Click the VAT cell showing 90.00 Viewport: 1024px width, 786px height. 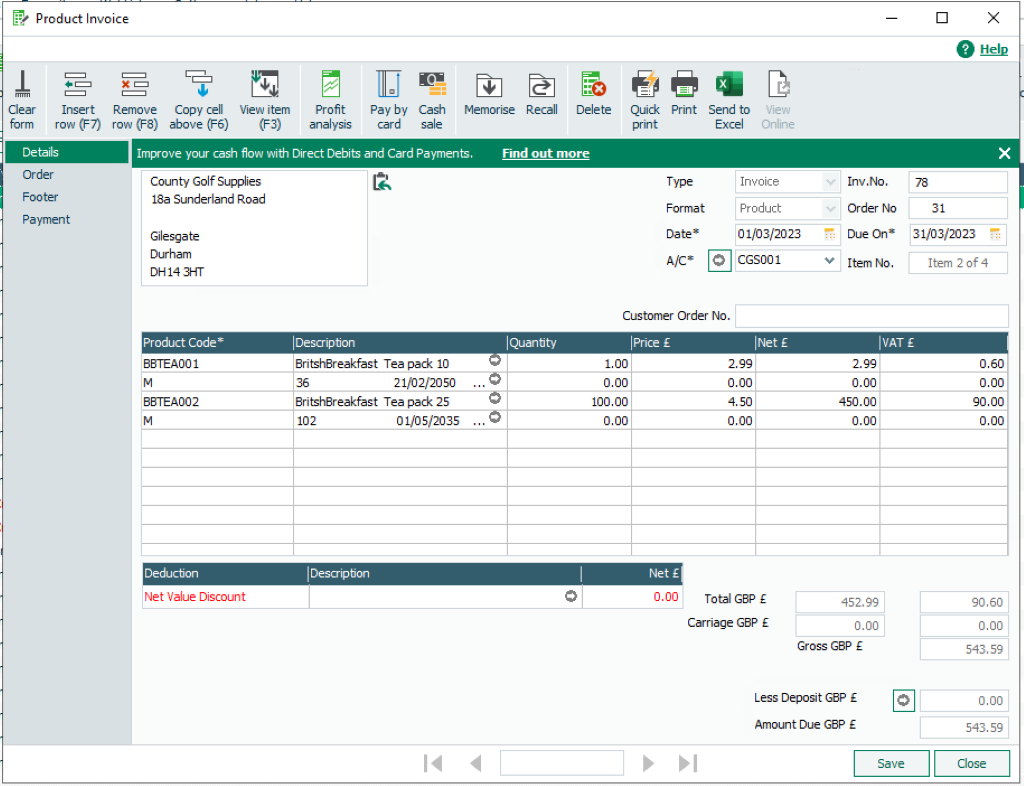point(943,401)
